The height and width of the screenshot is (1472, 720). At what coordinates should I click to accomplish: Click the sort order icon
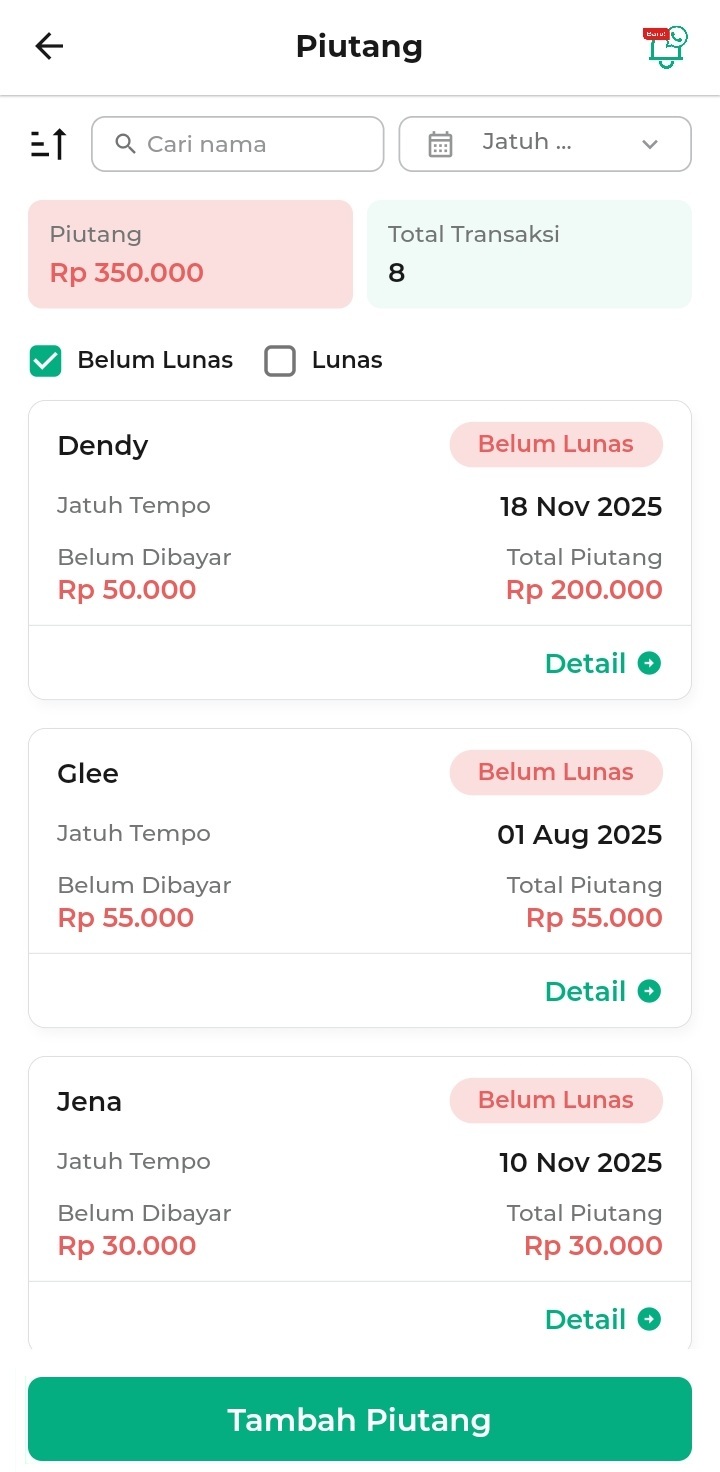click(x=49, y=144)
